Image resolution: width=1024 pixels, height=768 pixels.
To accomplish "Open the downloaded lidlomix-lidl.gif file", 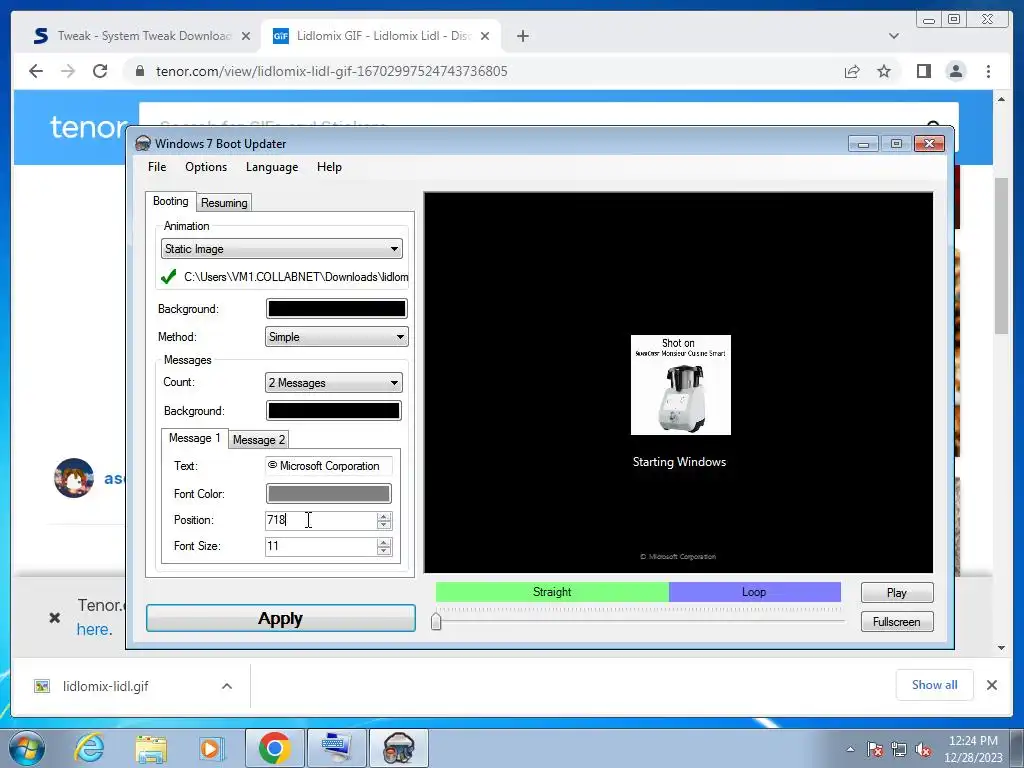I will (105, 686).
